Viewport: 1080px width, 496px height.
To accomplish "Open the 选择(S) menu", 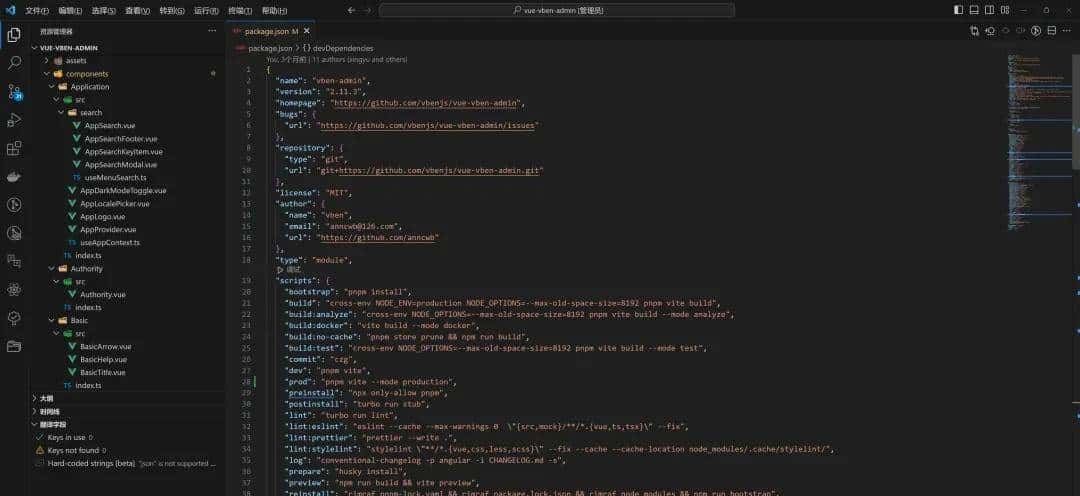I will point(103,10).
